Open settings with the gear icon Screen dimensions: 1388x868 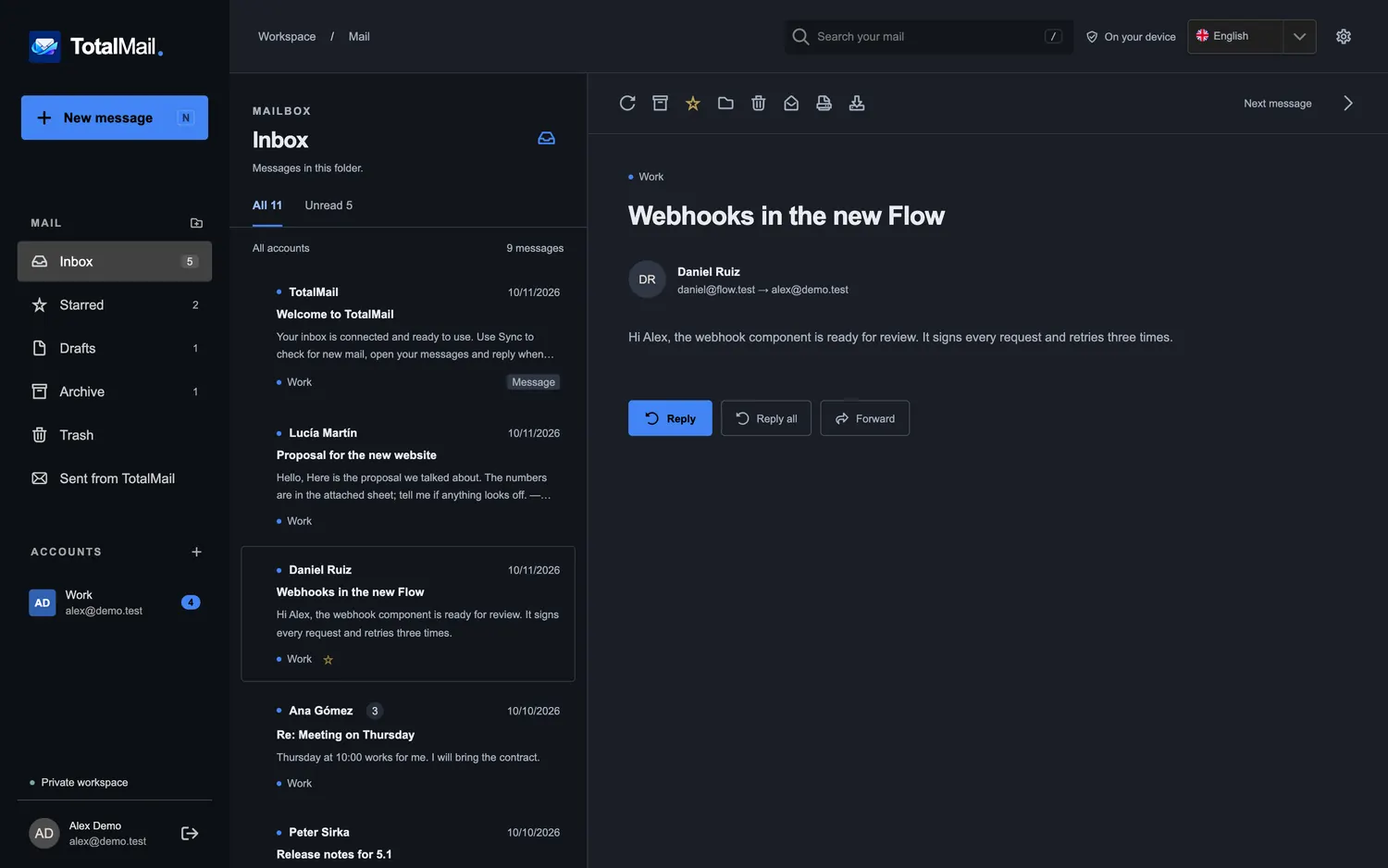pyautogui.click(x=1344, y=36)
